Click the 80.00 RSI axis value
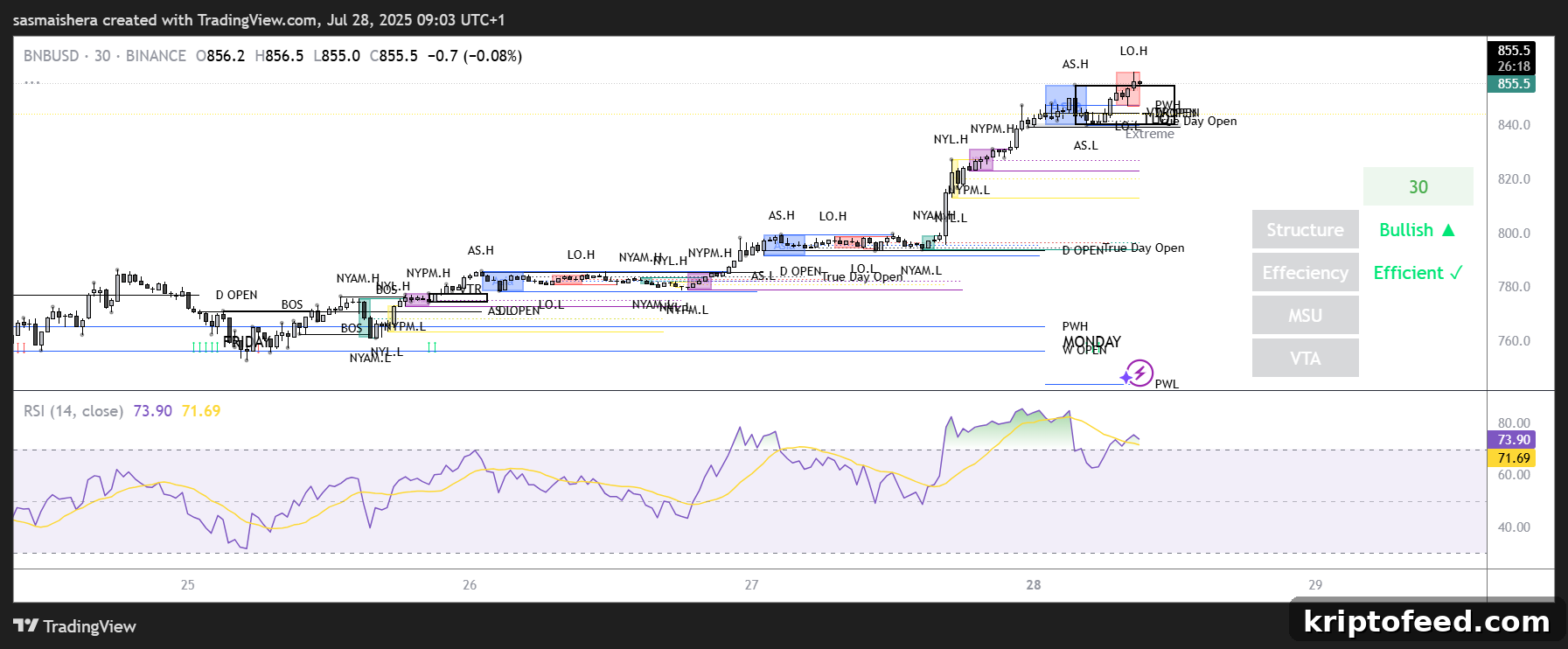This screenshot has height=649, width=1568. coord(1514,423)
